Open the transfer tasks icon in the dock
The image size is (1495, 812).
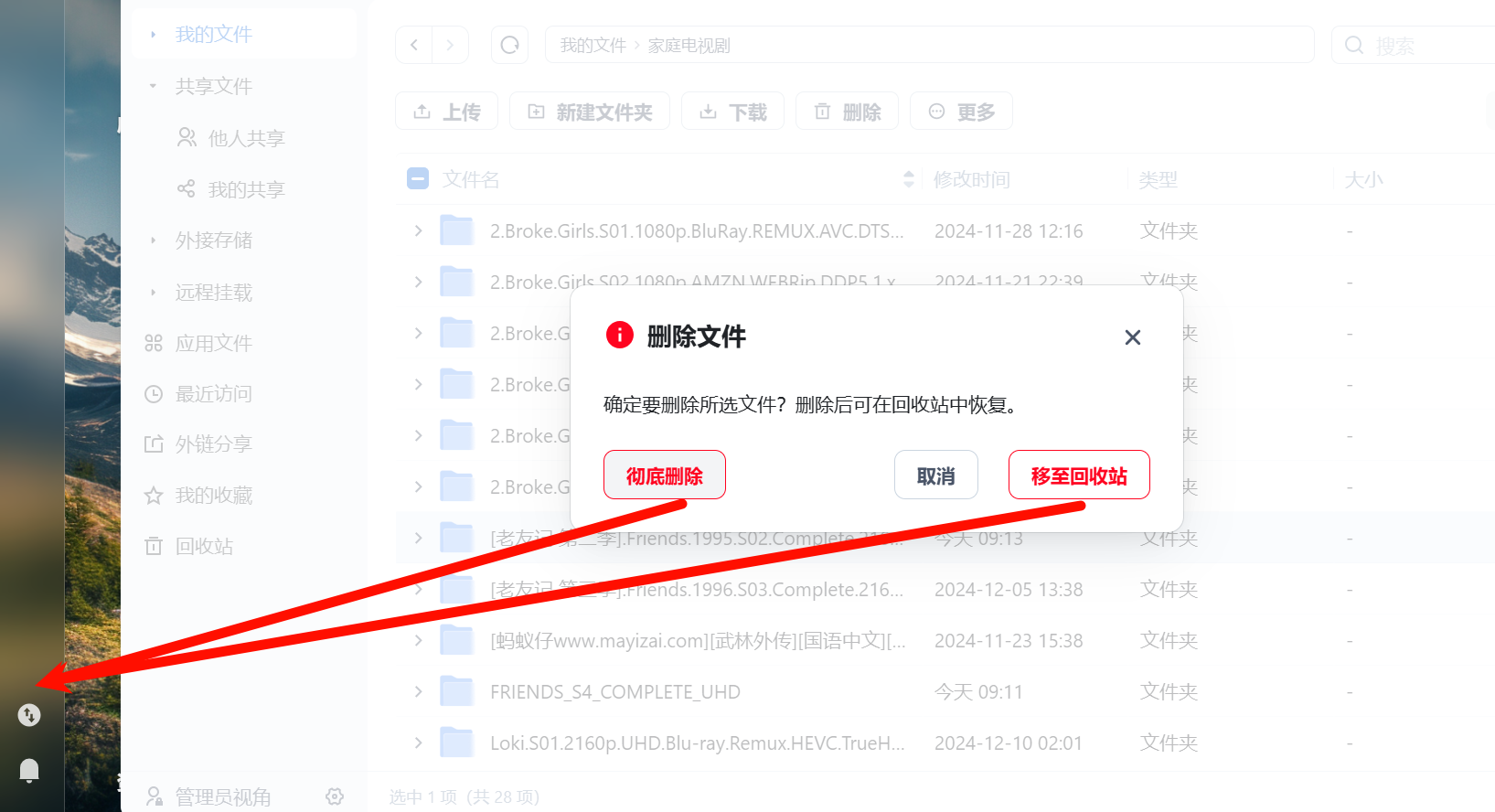(29, 715)
